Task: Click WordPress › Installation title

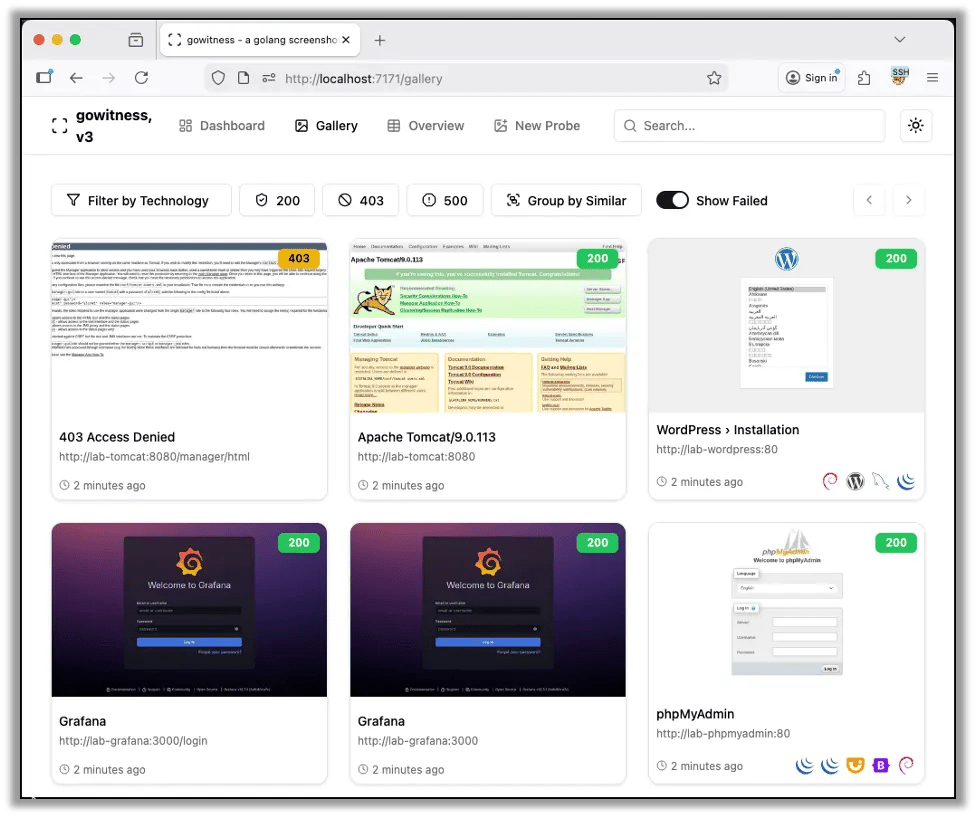Action: 728,430
